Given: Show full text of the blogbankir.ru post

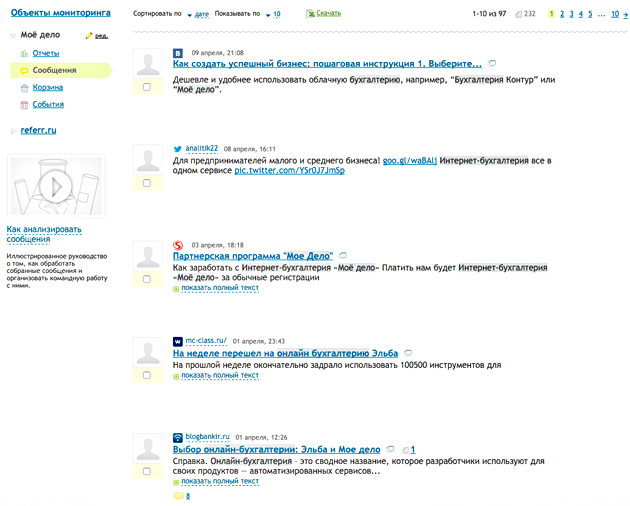Looking at the screenshot, I should coord(220,481).
